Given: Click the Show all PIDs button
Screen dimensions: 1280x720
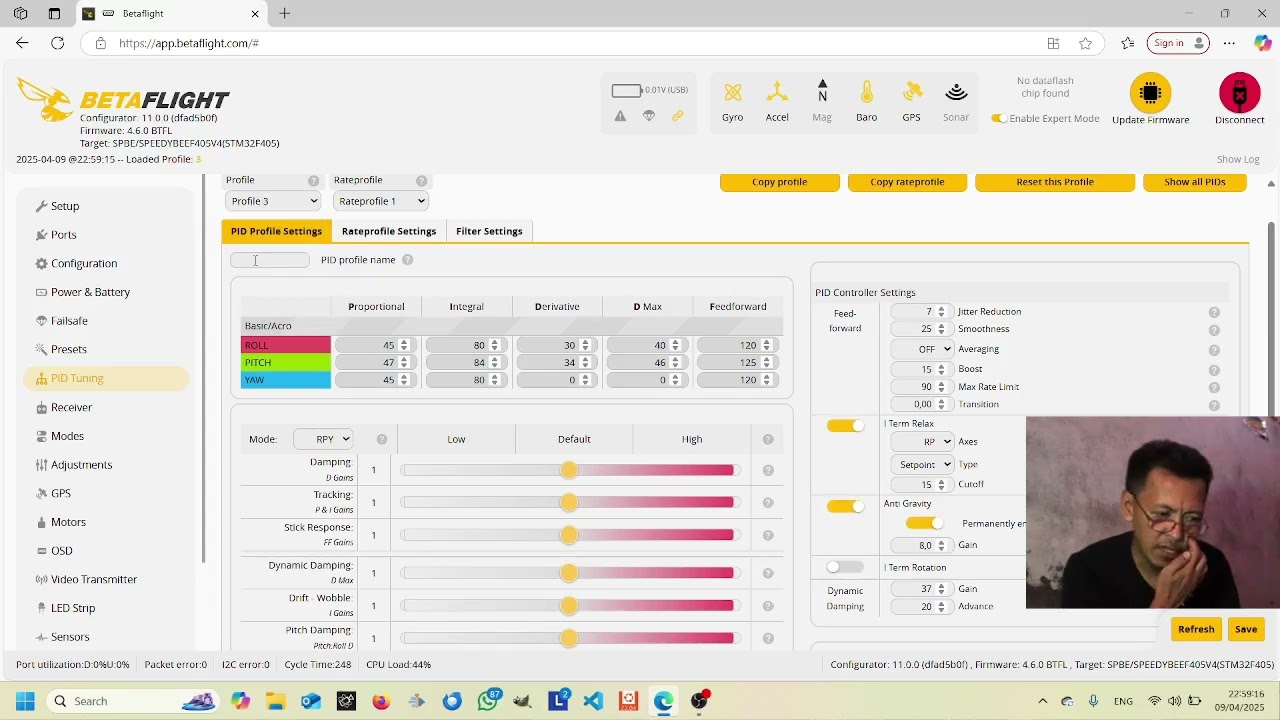Looking at the screenshot, I should (1195, 182).
